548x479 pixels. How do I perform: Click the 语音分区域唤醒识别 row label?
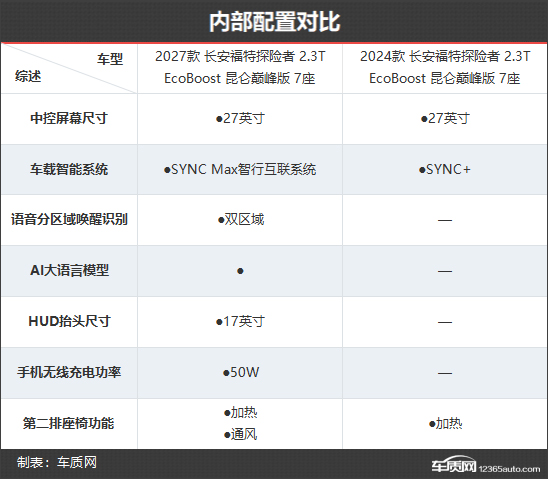[69, 219]
